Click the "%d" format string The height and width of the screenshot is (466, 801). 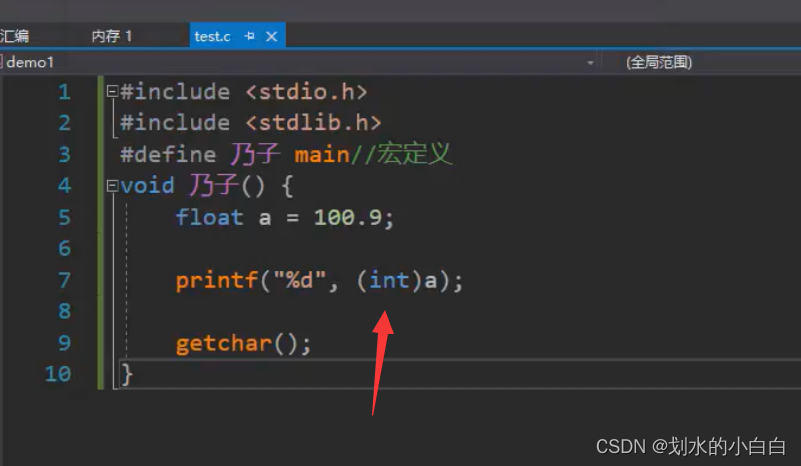click(x=299, y=280)
